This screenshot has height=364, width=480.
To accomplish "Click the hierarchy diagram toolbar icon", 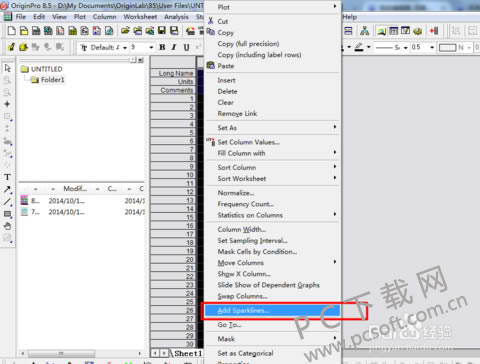I will coord(365,31).
